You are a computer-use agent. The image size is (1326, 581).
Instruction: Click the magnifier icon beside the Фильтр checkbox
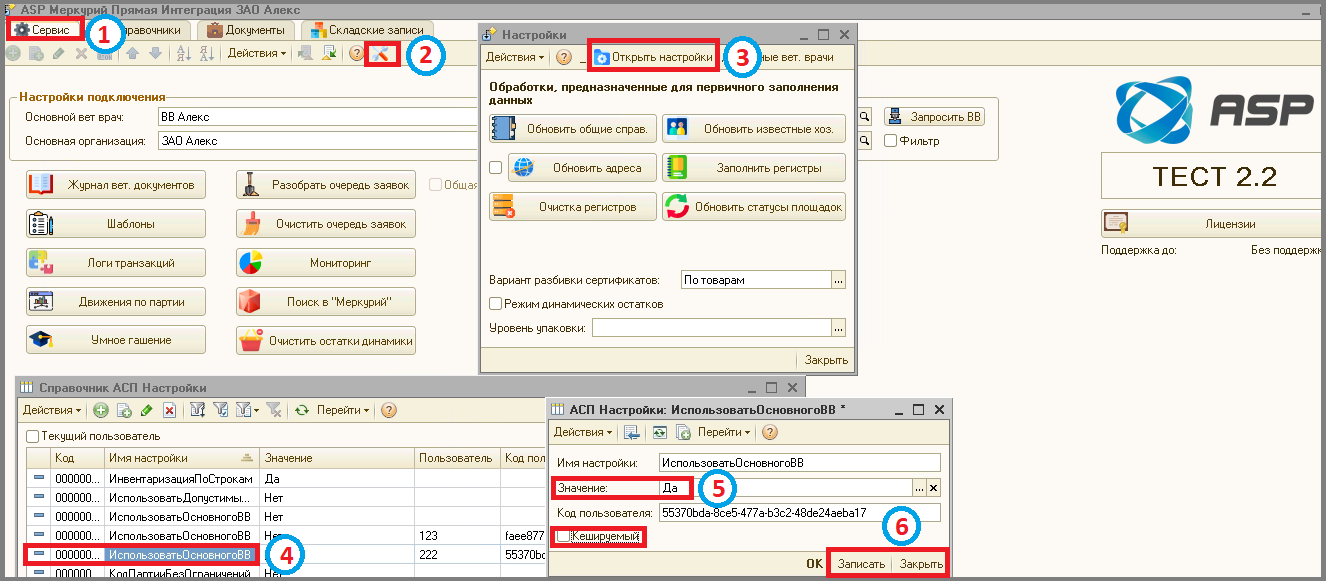point(866,141)
